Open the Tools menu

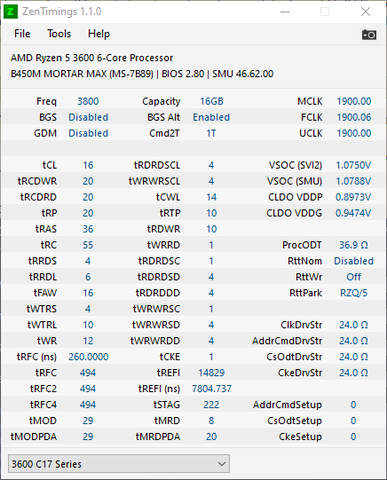[59, 34]
